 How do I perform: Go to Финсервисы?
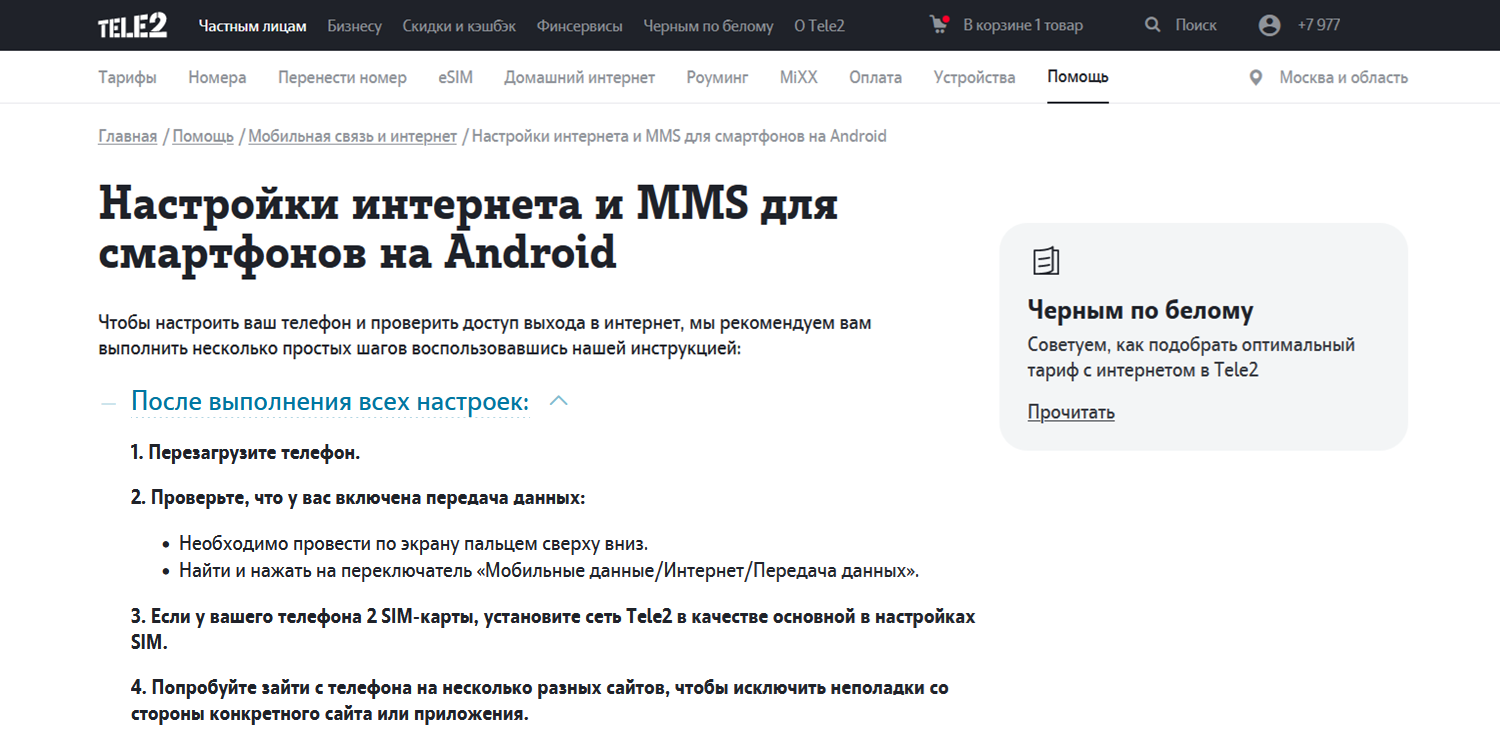tap(579, 26)
